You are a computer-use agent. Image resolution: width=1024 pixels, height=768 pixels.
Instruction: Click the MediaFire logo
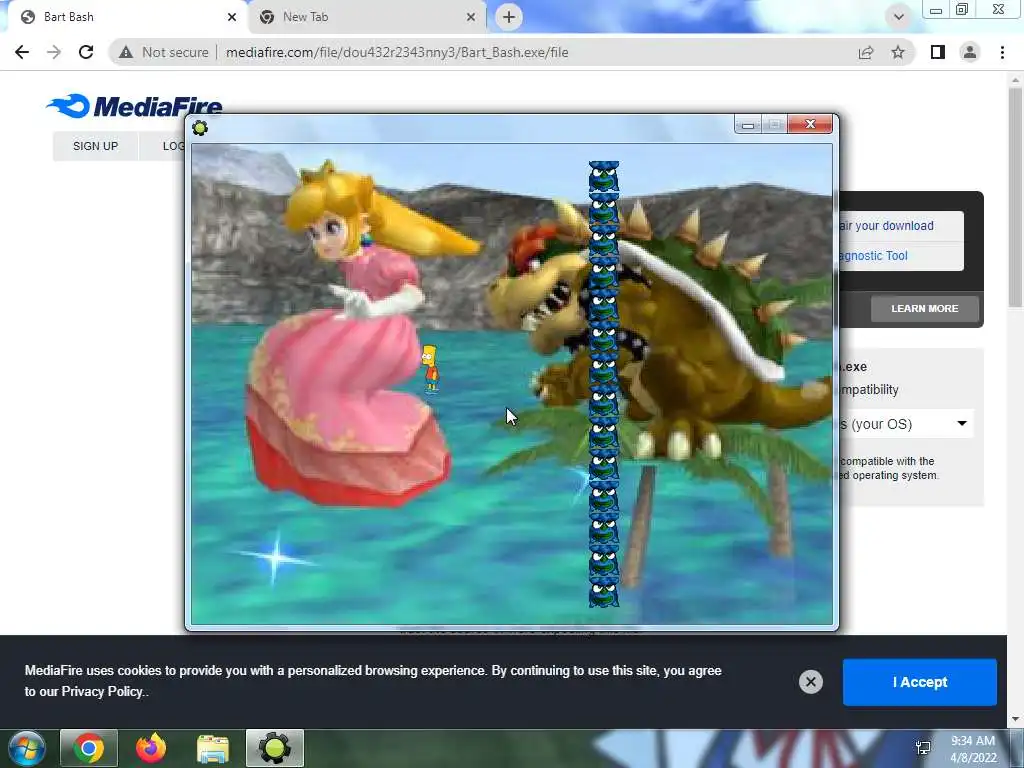(135, 106)
